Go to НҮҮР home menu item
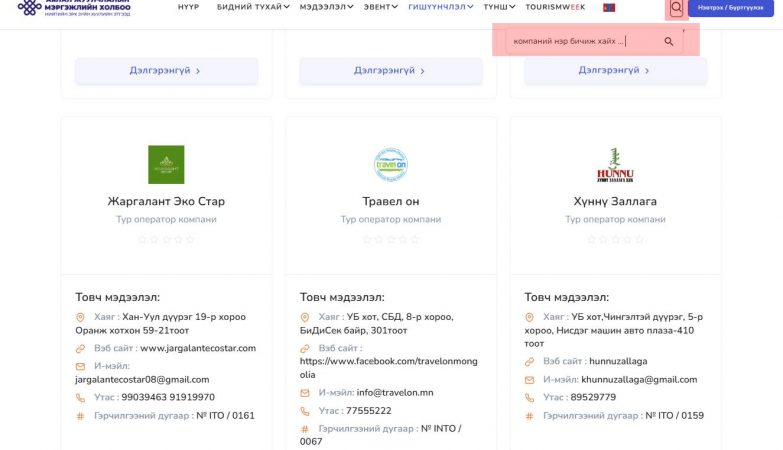 pos(188,7)
